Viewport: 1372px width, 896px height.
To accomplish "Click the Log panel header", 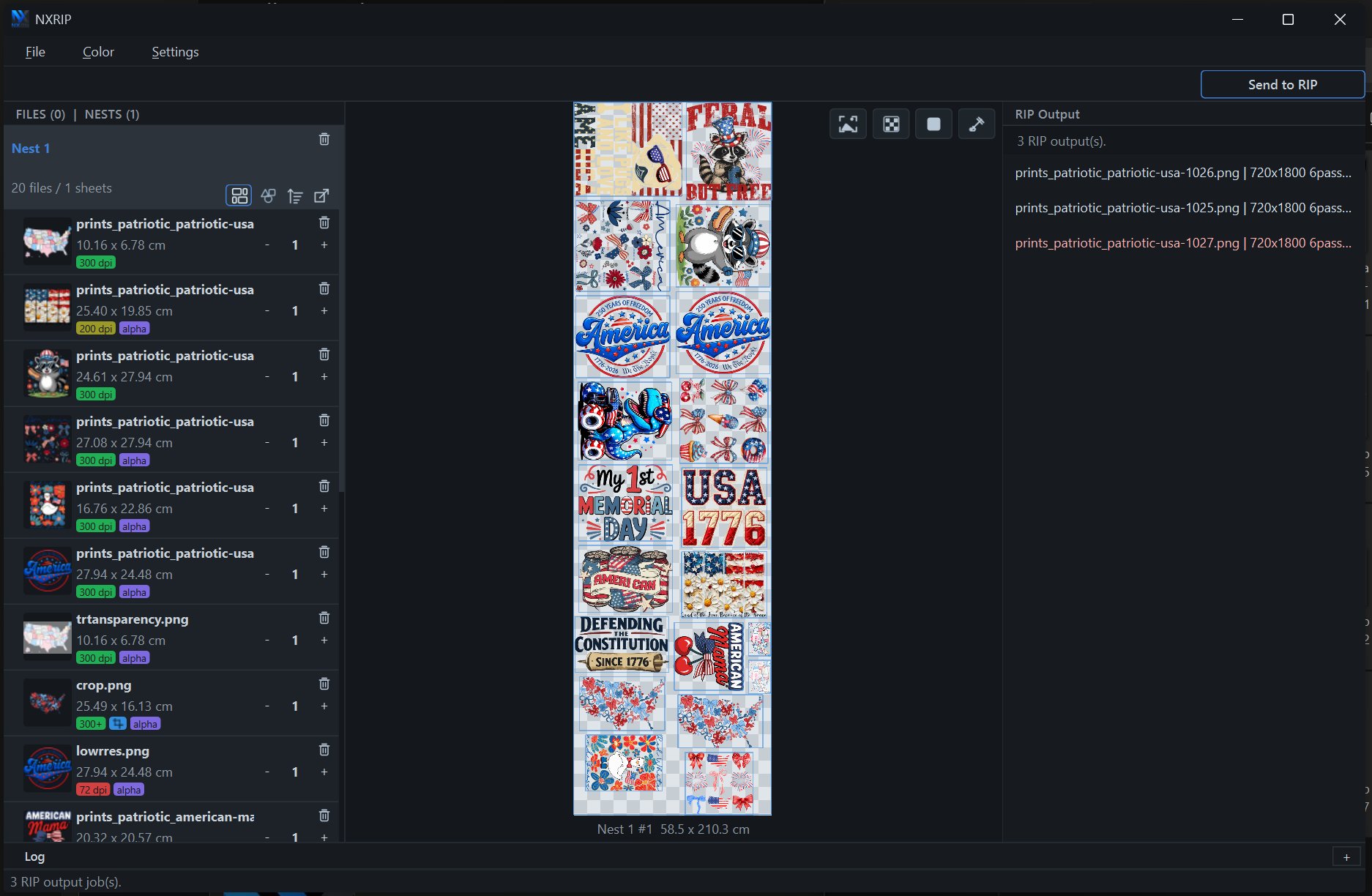I will pyautogui.click(x=34, y=856).
